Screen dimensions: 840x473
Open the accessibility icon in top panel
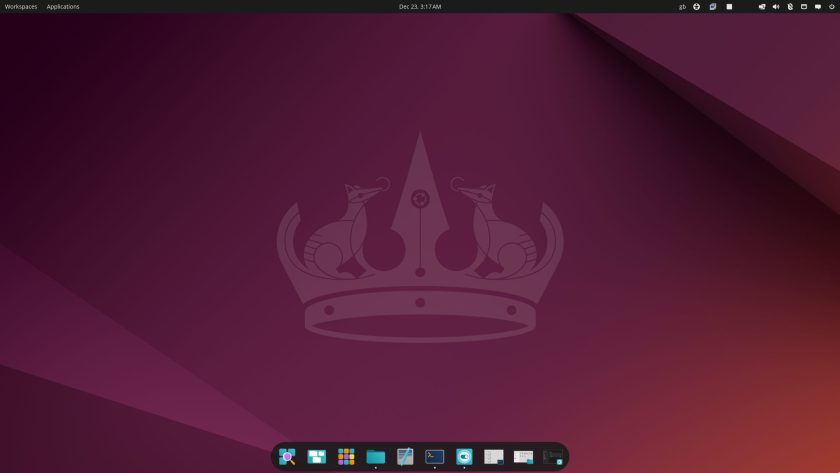(x=696, y=6)
